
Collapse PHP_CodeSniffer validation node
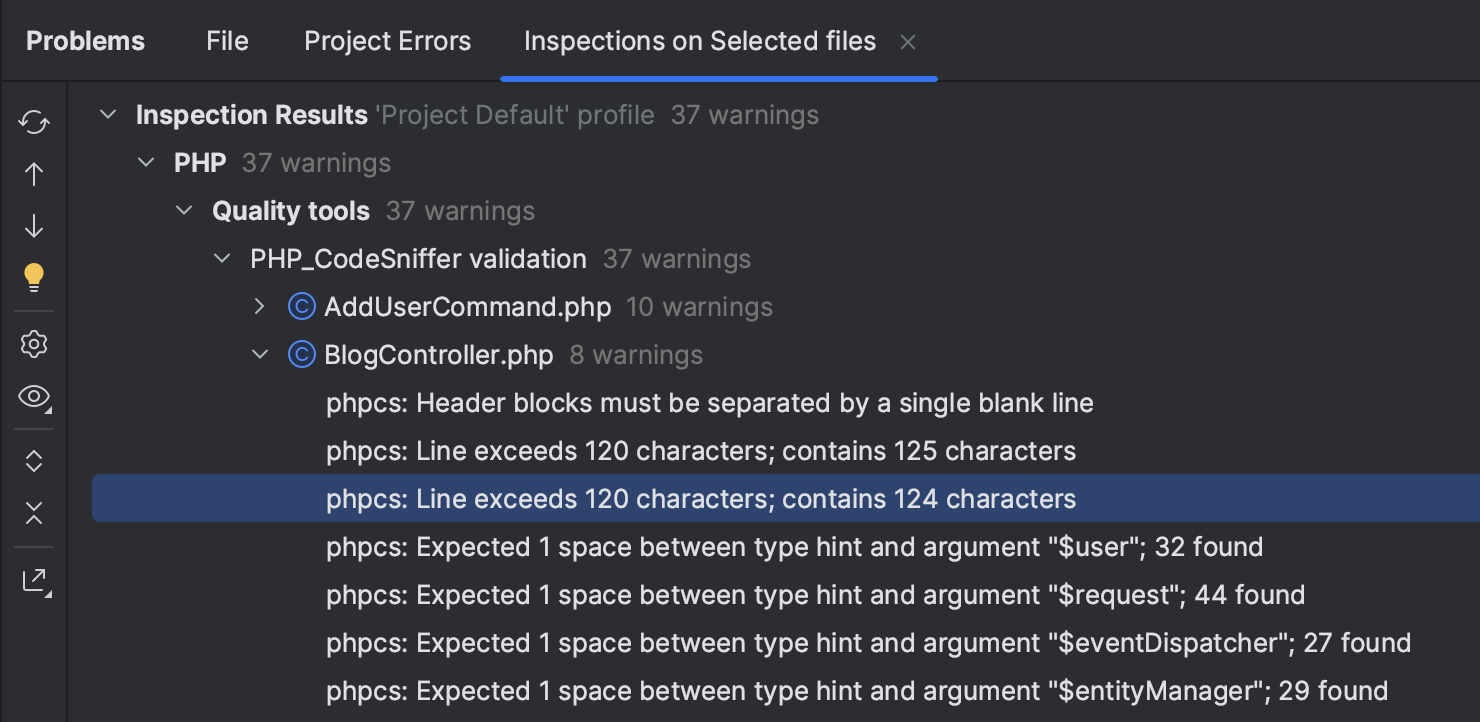click(222, 259)
